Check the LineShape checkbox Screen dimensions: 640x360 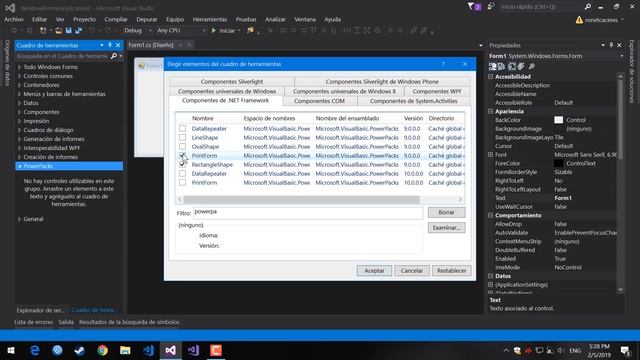click(182, 137)
